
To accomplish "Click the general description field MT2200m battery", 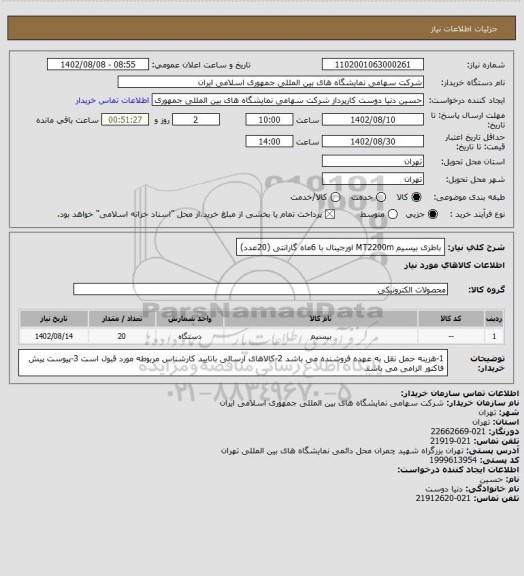I will pos(340,247).
